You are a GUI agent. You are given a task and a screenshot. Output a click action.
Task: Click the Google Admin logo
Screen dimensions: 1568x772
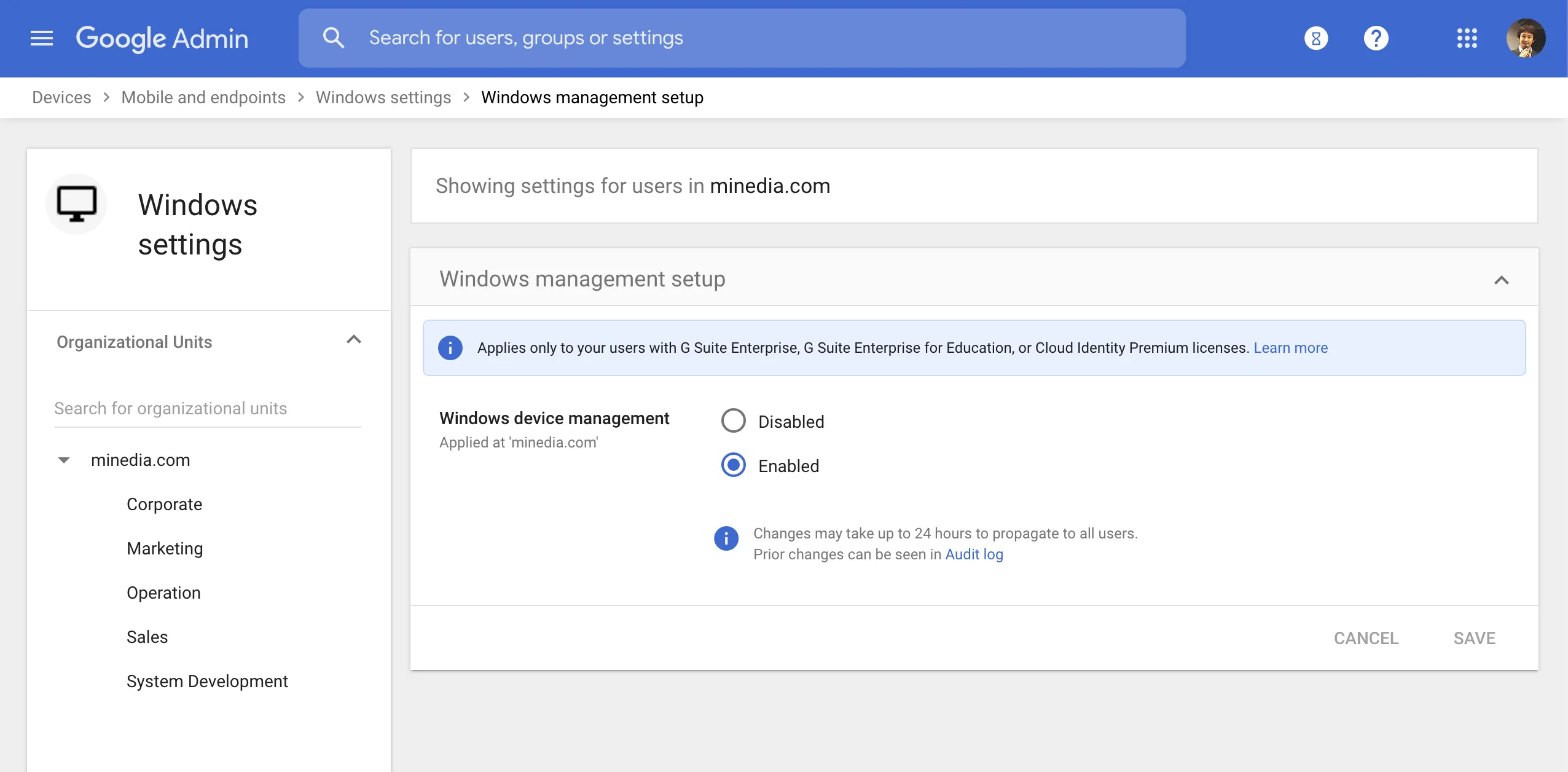click(162, 38)
